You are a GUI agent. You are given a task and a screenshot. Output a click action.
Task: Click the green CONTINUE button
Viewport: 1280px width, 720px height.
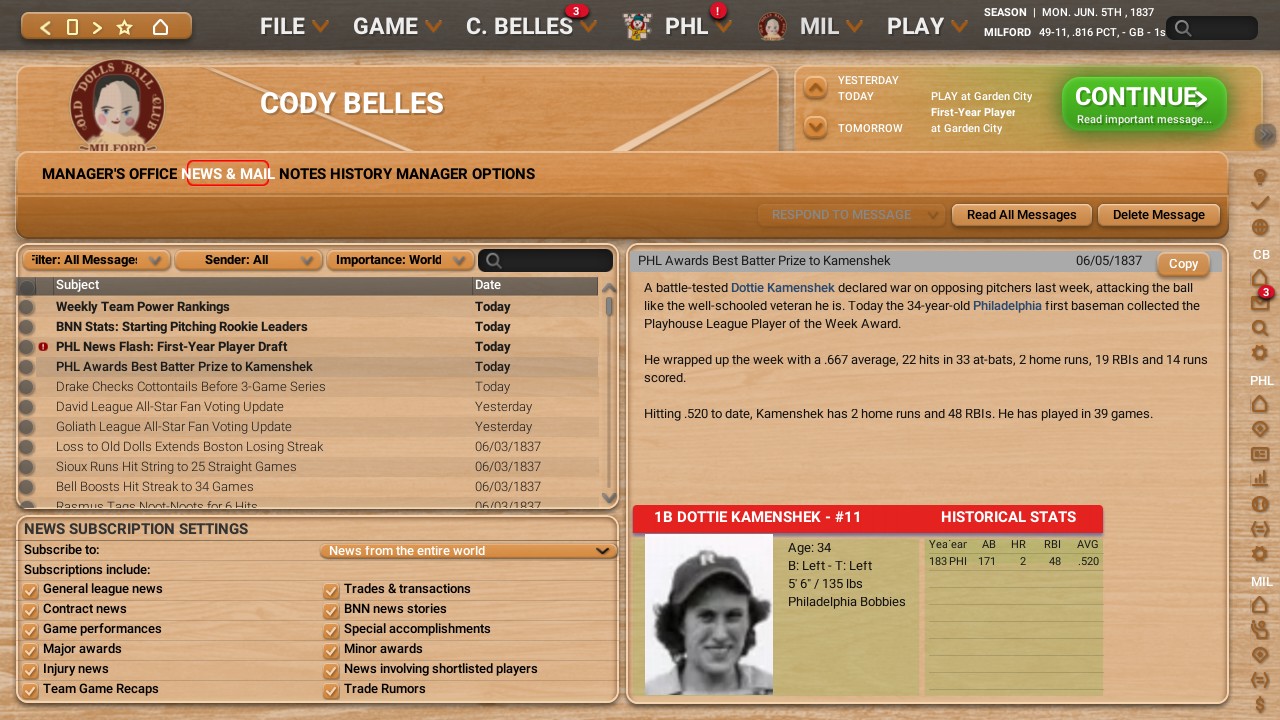point(1144,104)
